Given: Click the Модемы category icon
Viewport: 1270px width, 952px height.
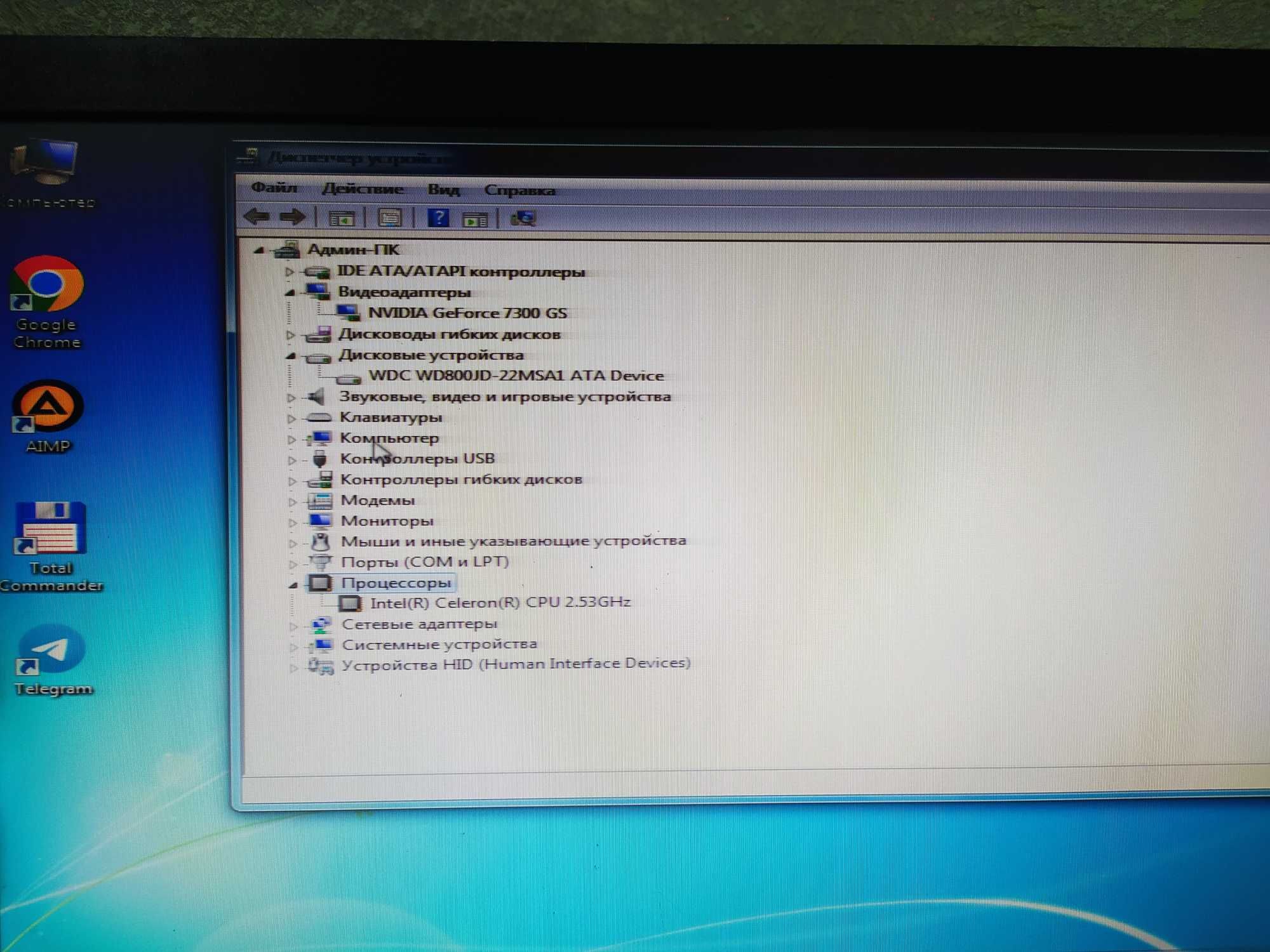Looking at the screenshot, I should coord(320,501).
